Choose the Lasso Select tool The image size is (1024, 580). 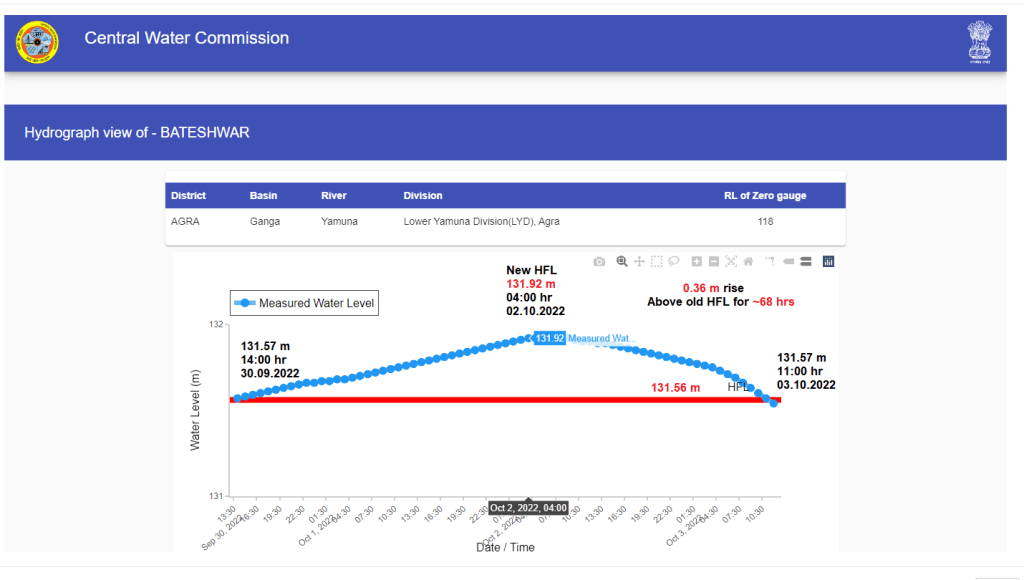[x=674, y=262]
